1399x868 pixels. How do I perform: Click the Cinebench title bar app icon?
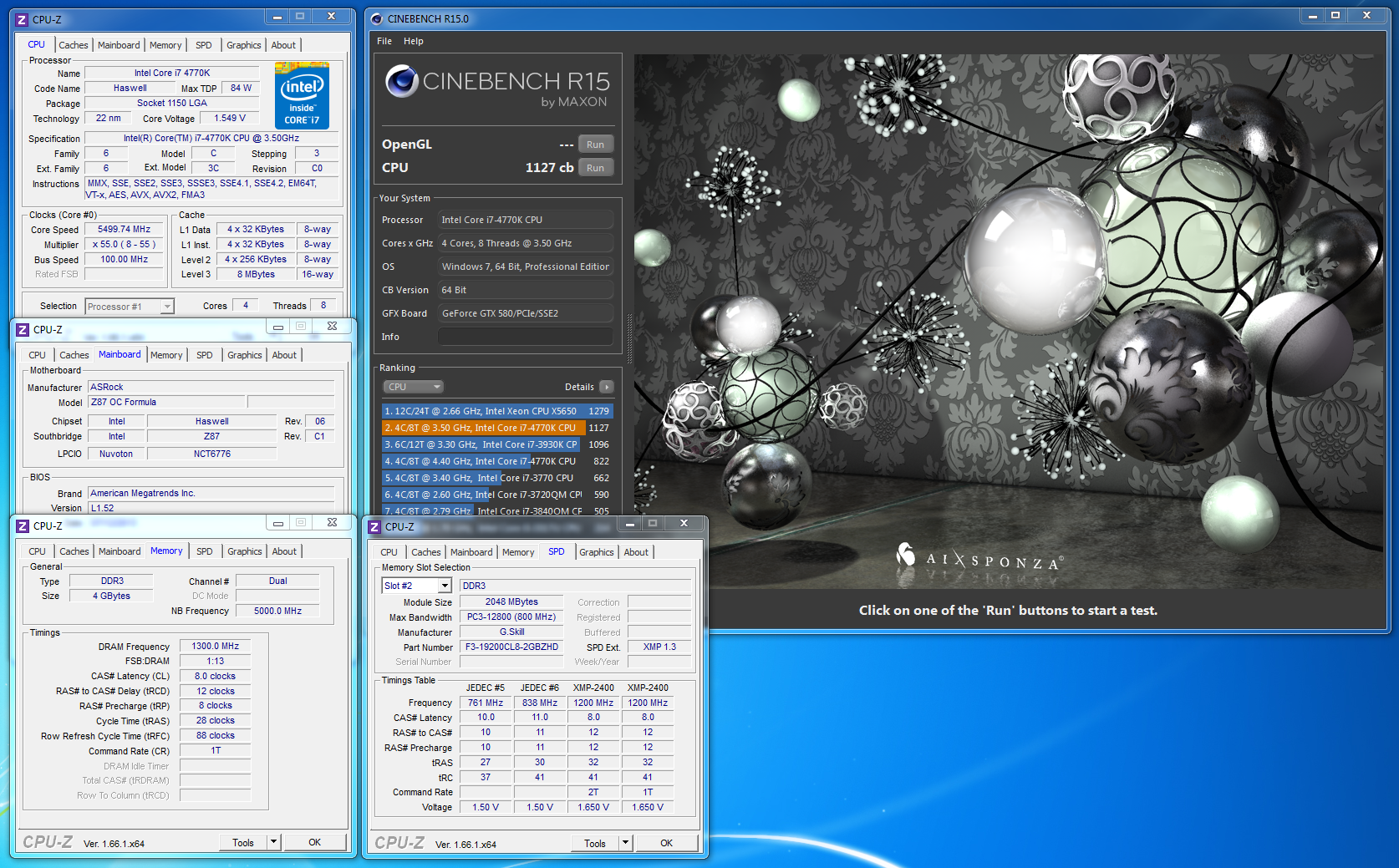(x=377, y=18)
